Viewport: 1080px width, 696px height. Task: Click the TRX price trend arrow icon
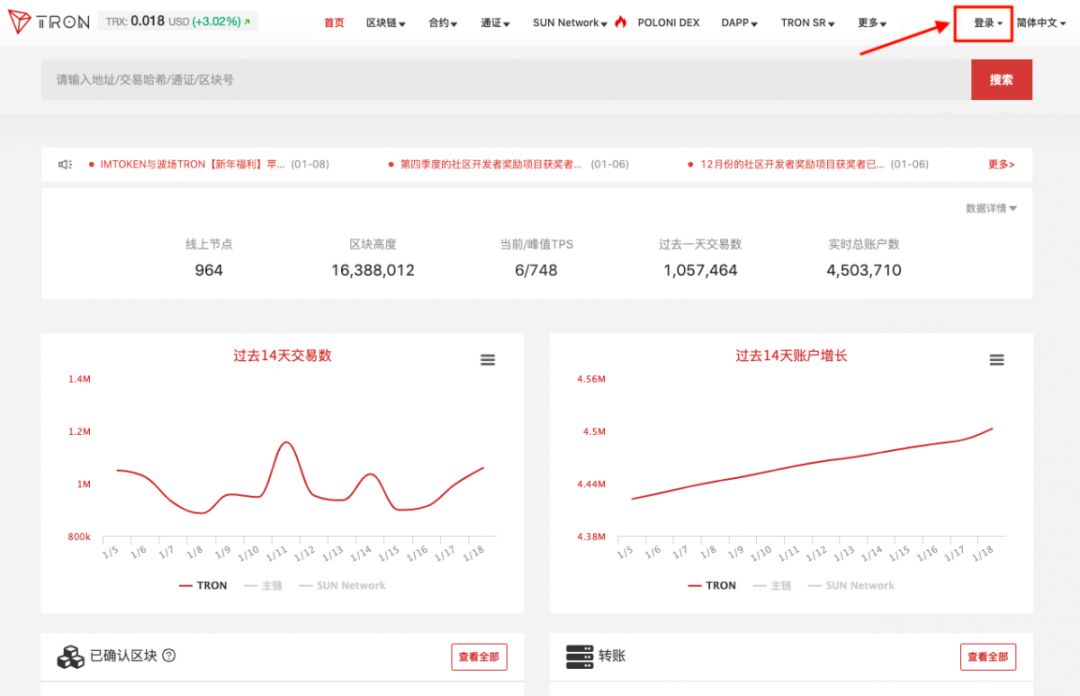pos(247,22)
